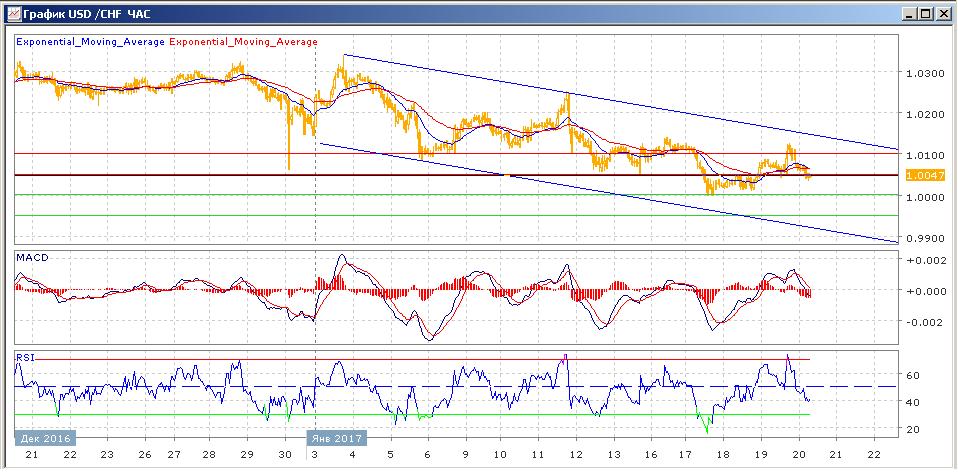Click the RSI indicator label
Image resolution: width=958 pixels, height=474 pixels.
[x=26, y=359]
